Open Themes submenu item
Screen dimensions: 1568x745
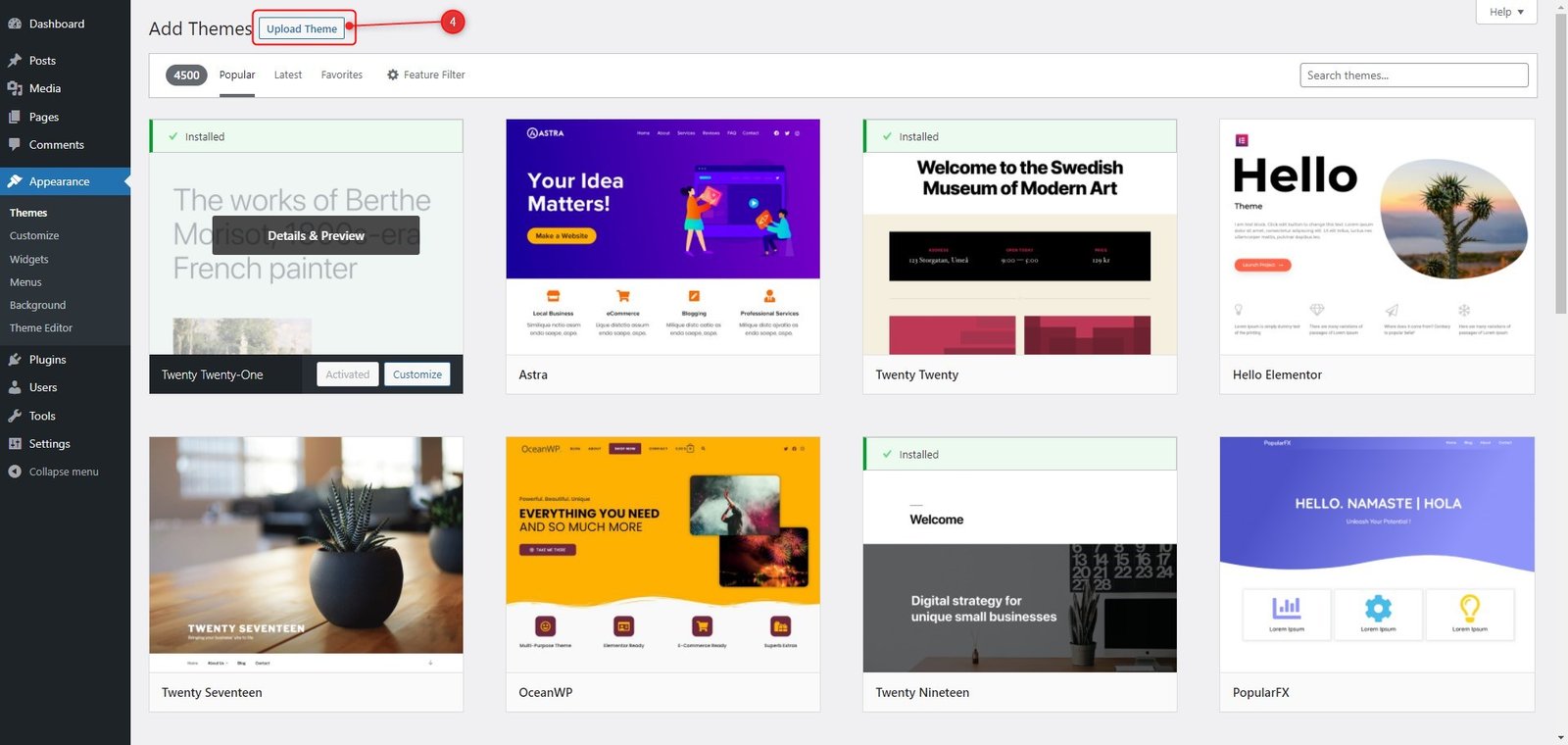tap(28, 213)
